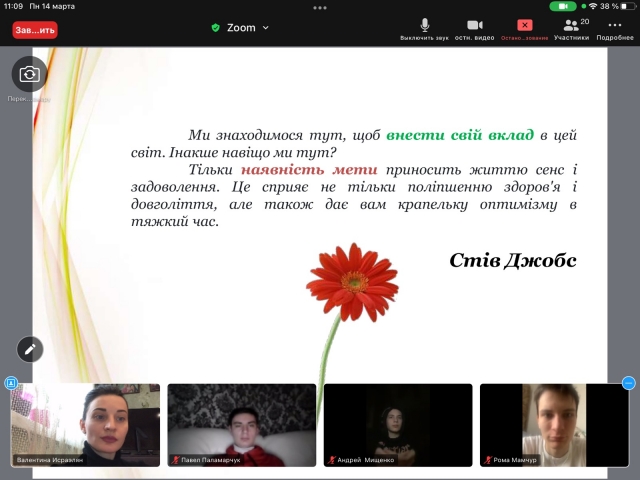The width and height of the screenshot is (640, 480).
Task: Select Валентина Исраелян video thumbnail
Action: (85, 425)
